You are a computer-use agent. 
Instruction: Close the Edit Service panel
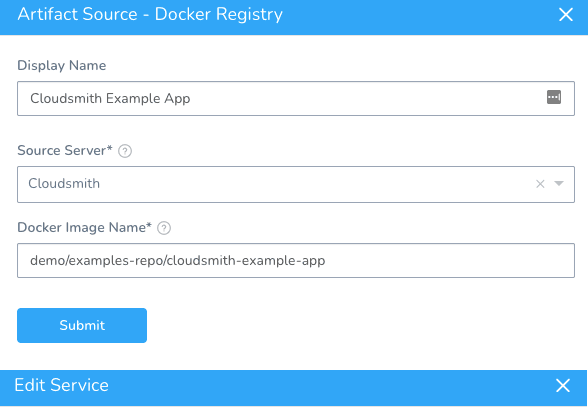click(562, 385)
